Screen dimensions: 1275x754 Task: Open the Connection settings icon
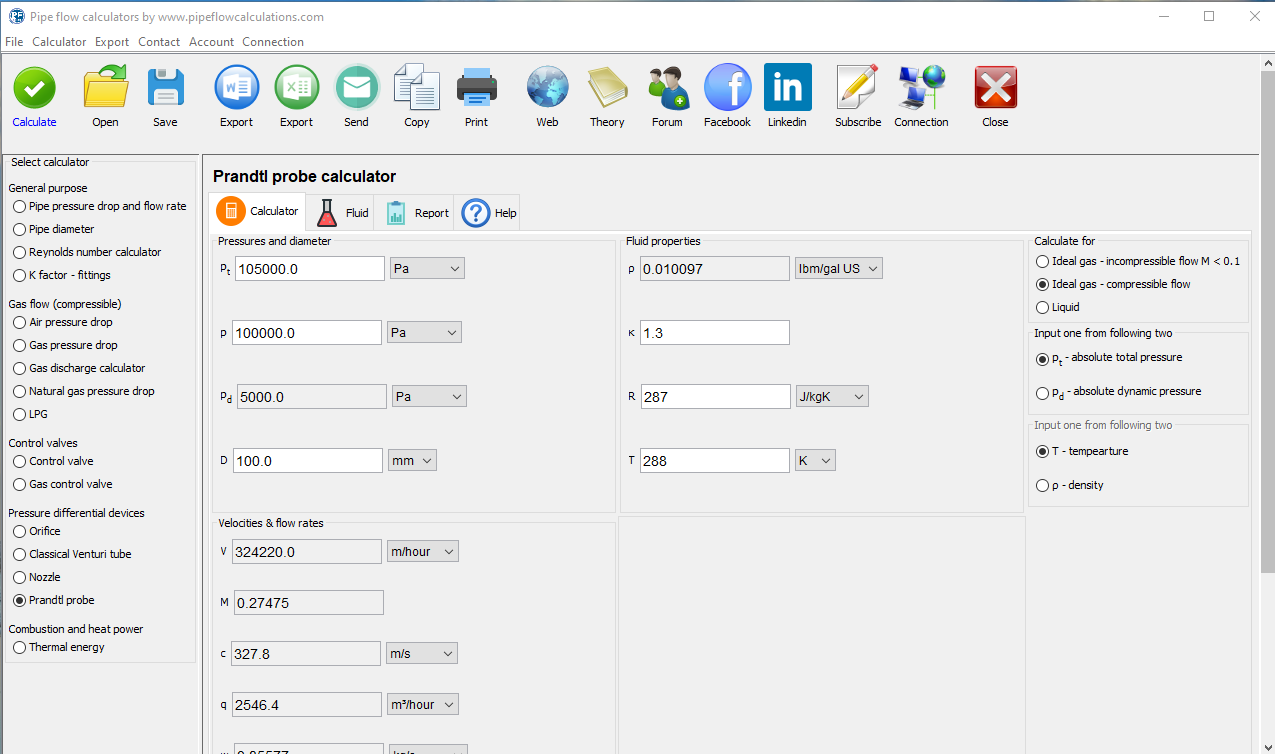[x=920, y=87]
